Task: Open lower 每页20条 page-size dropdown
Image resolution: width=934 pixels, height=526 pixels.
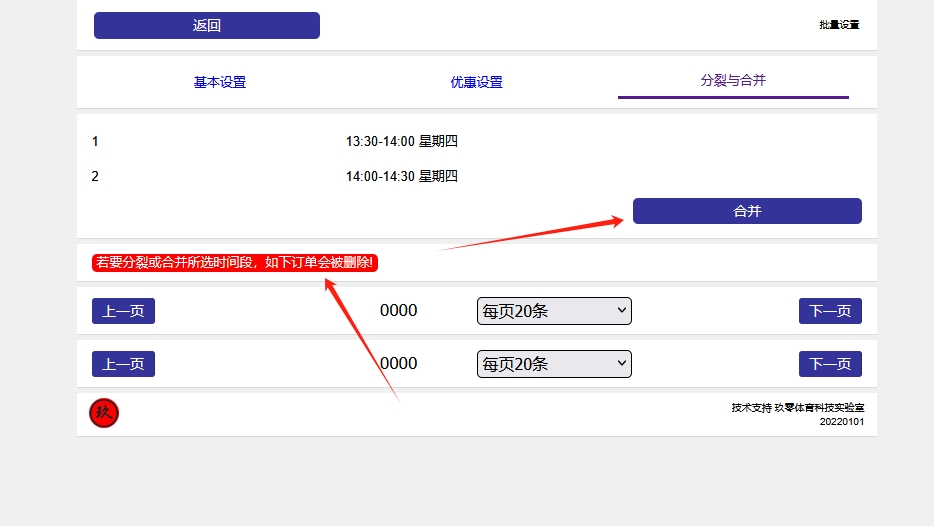Action: (554, 364)
